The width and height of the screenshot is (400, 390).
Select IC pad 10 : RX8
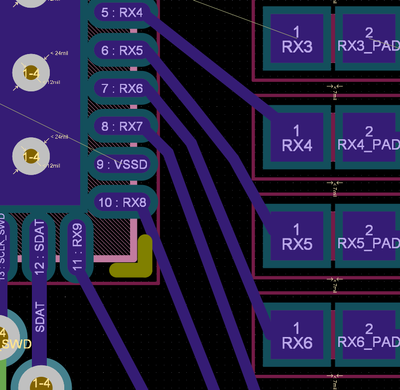[122, 202]
